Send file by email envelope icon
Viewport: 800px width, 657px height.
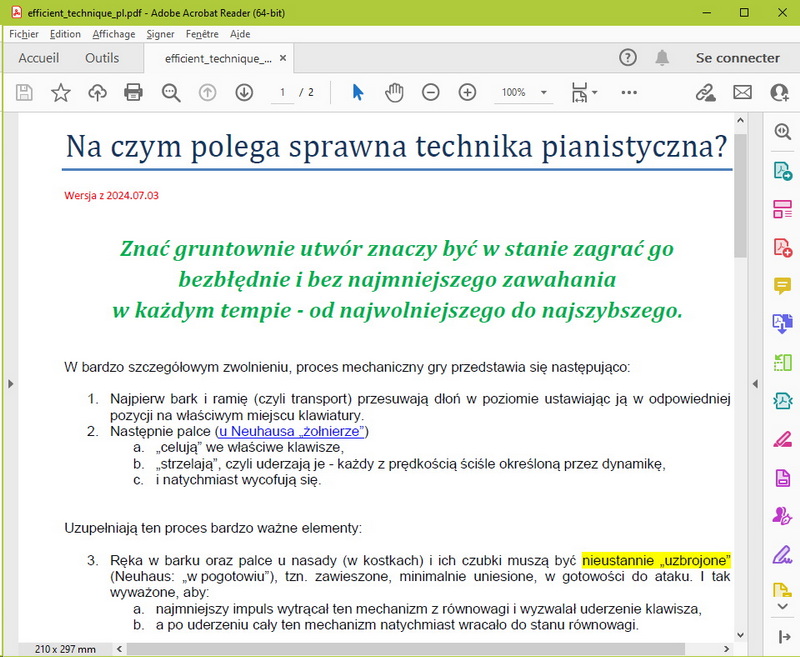coord(742,93)
